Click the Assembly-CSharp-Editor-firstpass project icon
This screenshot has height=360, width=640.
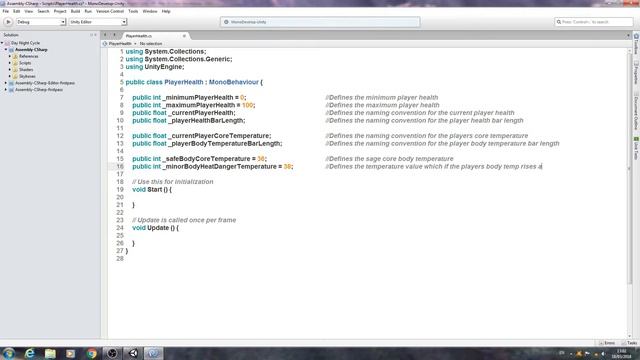pyautogui.click(x=11, y=83)
